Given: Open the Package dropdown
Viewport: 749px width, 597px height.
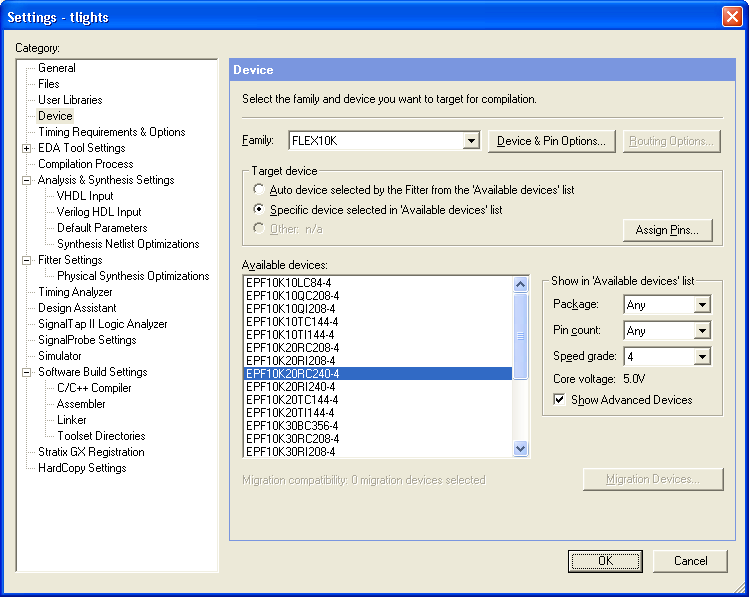Looking at the screenshot, I should pyautogui.click(x=702, y=305).
